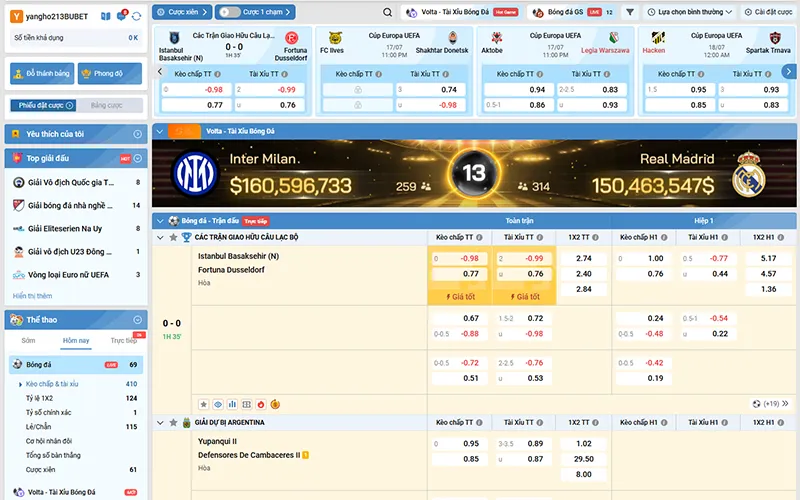Switch to the Trực tiếp tab
The width and height of the screenshot is (800, 500).
pyautogui.click(x=124, y=340)
